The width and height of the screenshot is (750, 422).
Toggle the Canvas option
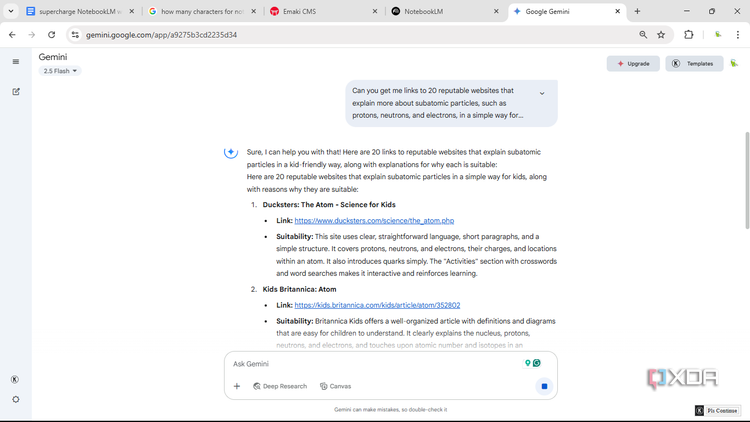335,386
